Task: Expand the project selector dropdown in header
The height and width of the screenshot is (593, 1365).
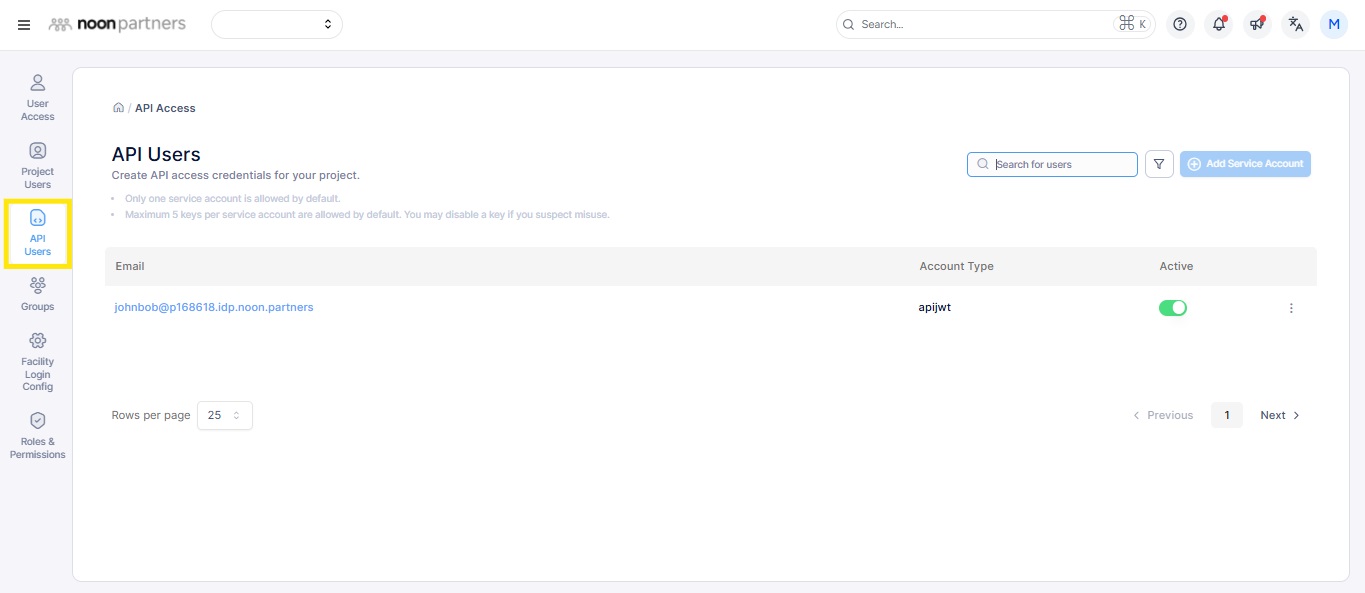Action: 277,25
